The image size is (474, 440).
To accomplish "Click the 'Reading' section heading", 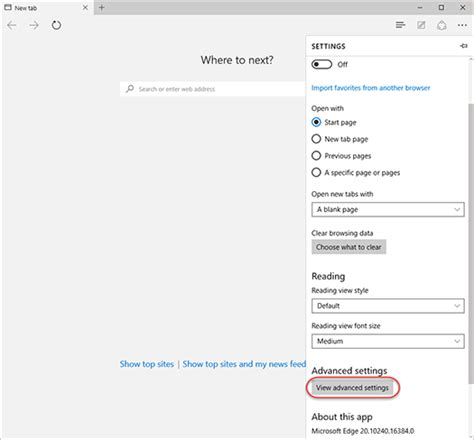I will tap(328, 276).
